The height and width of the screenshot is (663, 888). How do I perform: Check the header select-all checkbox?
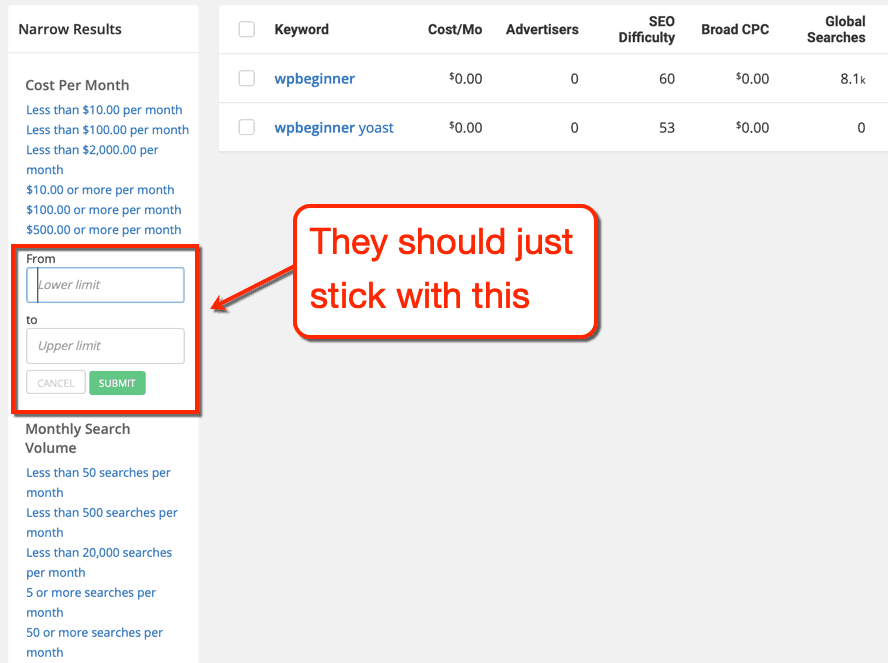tap(246, 30)
